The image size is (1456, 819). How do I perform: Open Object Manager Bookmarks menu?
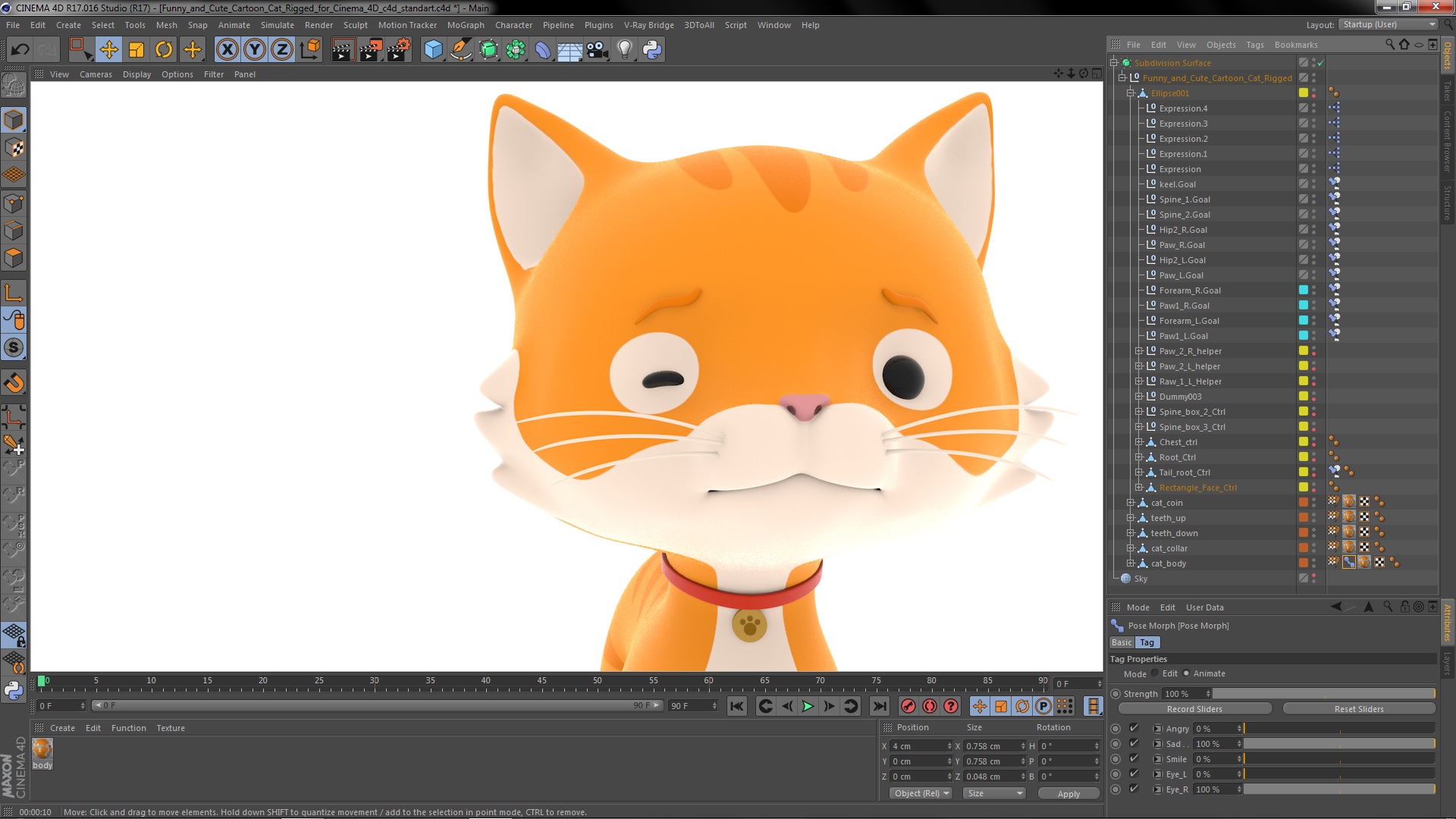(1296, 45)
